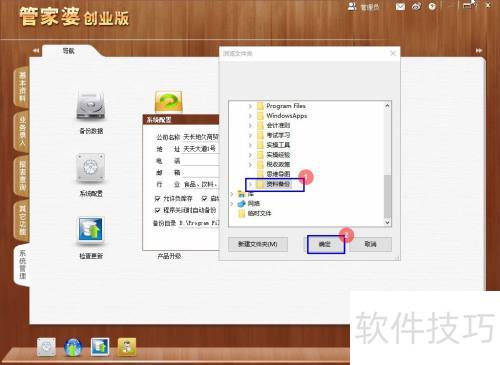Expand the 会计准则 folder node
The width and height of the screenshot is (500, 365).
250,125
